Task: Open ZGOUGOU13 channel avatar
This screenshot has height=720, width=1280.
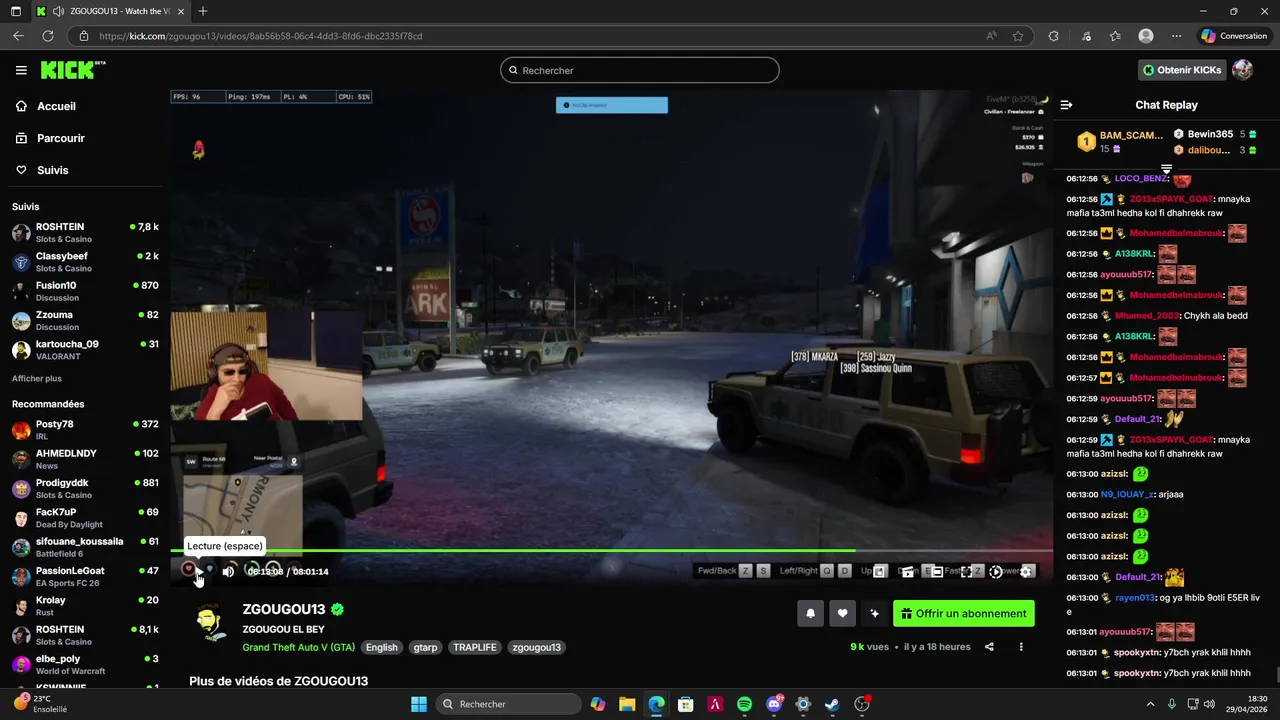Action: coord(209,623)
